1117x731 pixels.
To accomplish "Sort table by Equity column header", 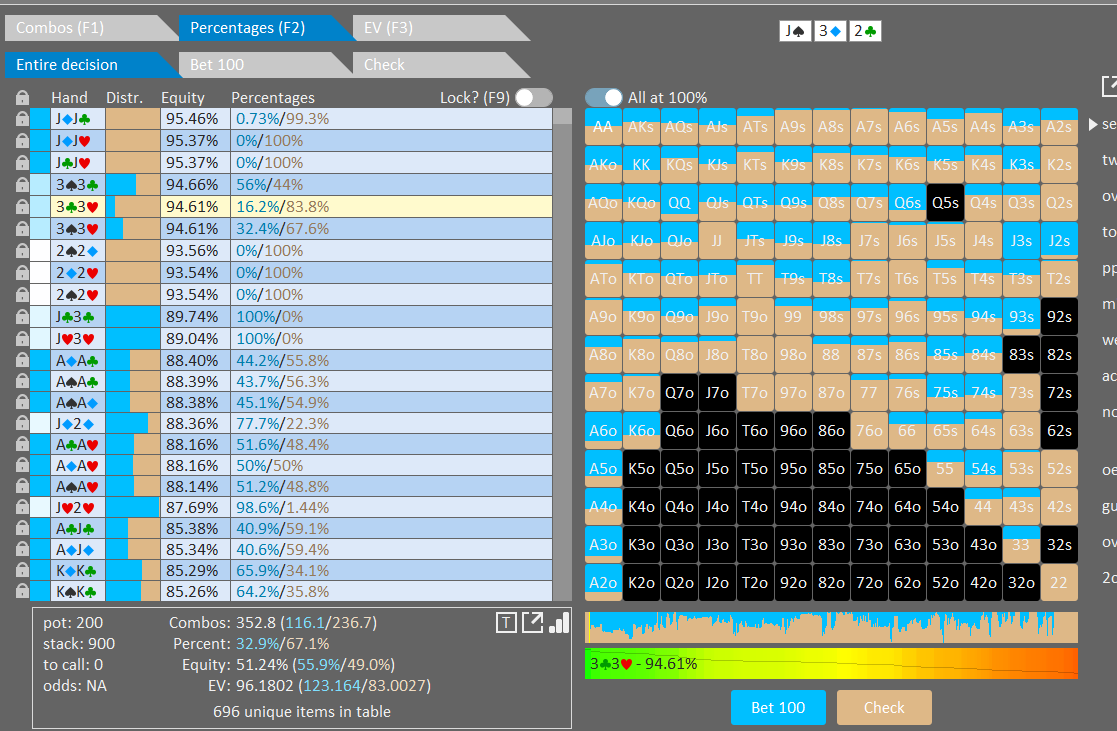I will pos(182,97).
